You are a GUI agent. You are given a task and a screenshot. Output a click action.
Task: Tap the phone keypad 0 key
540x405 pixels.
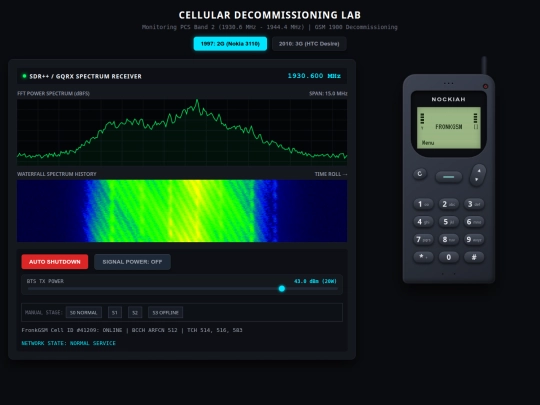(448, 257)
